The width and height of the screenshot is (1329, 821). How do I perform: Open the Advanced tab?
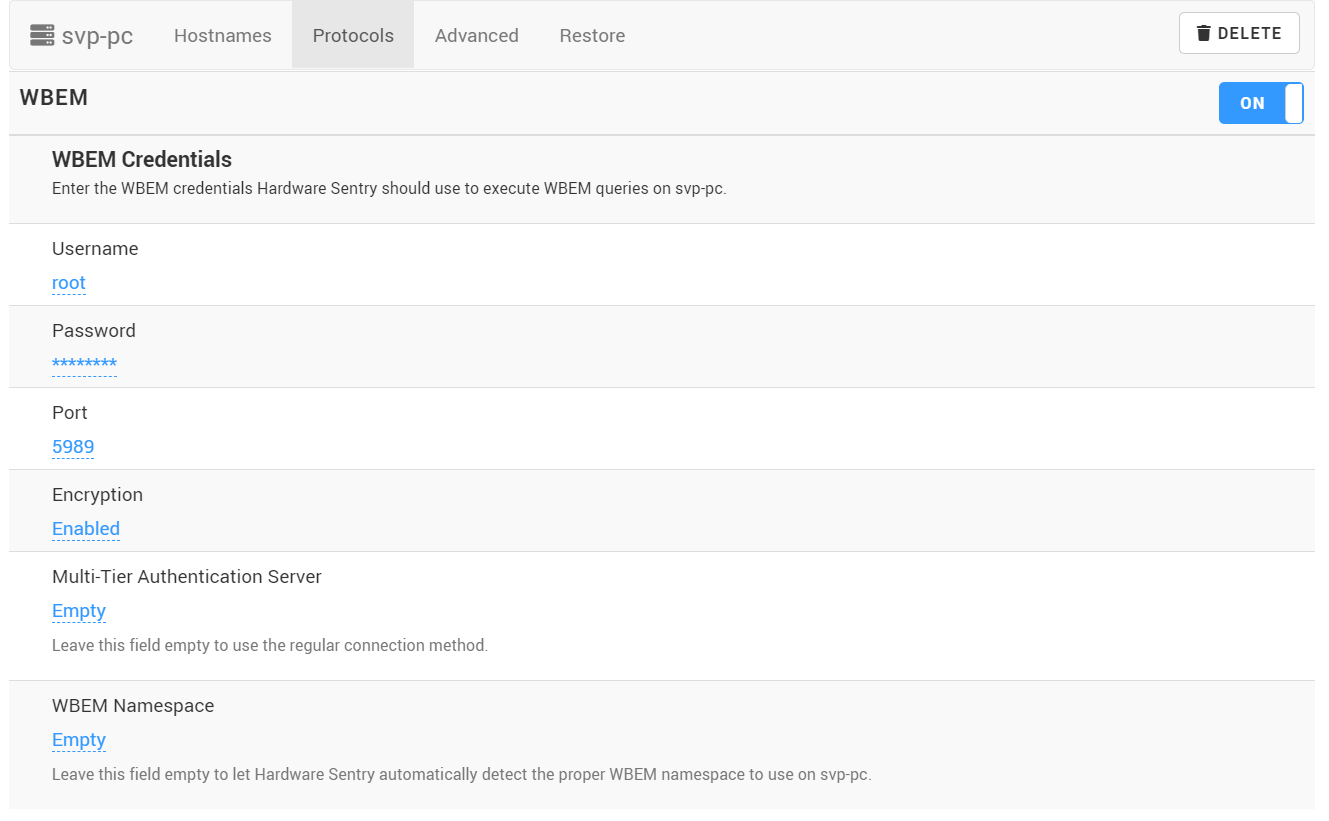476,35
